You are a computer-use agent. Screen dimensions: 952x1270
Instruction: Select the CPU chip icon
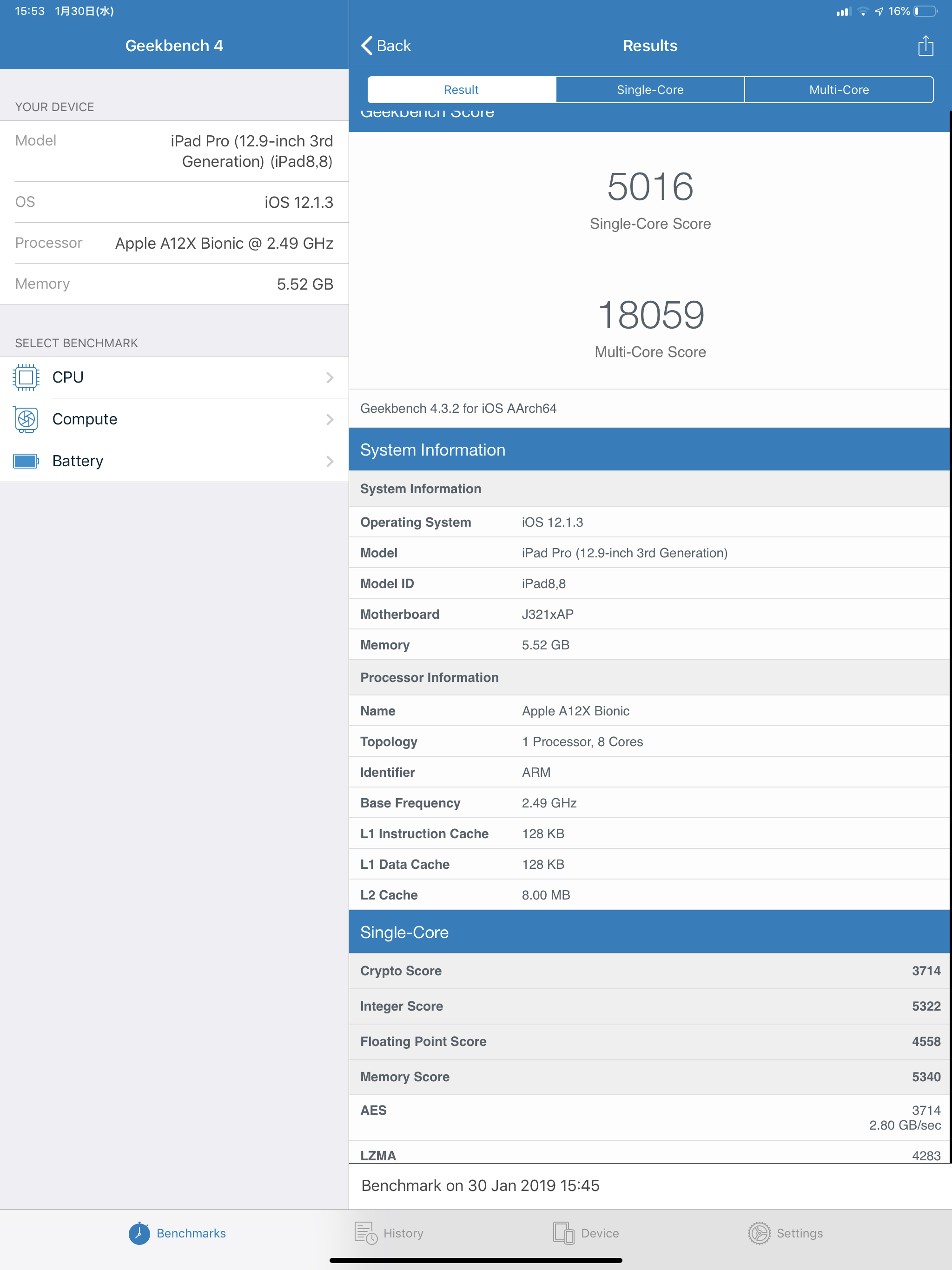[x=26, y=377]
